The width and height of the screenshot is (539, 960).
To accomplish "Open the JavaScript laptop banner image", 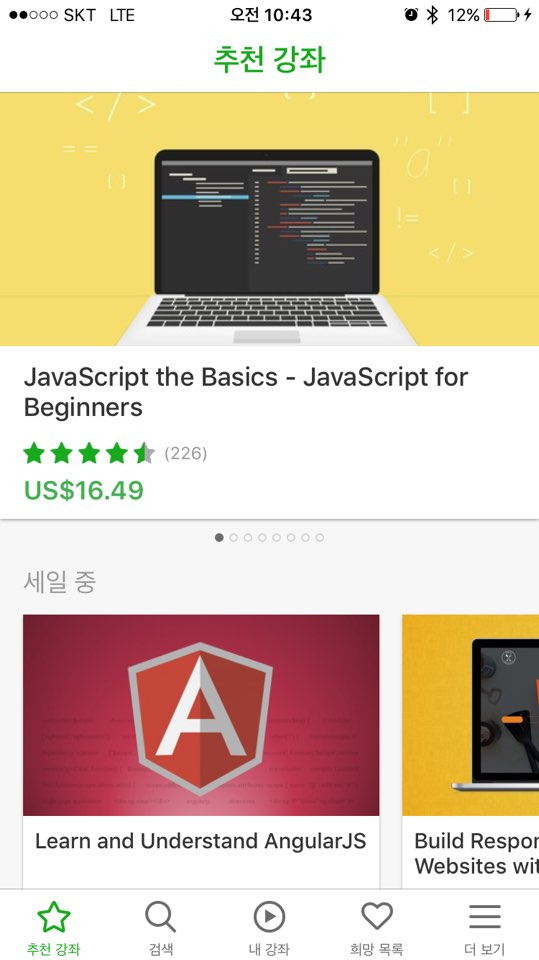I will 270,219.
